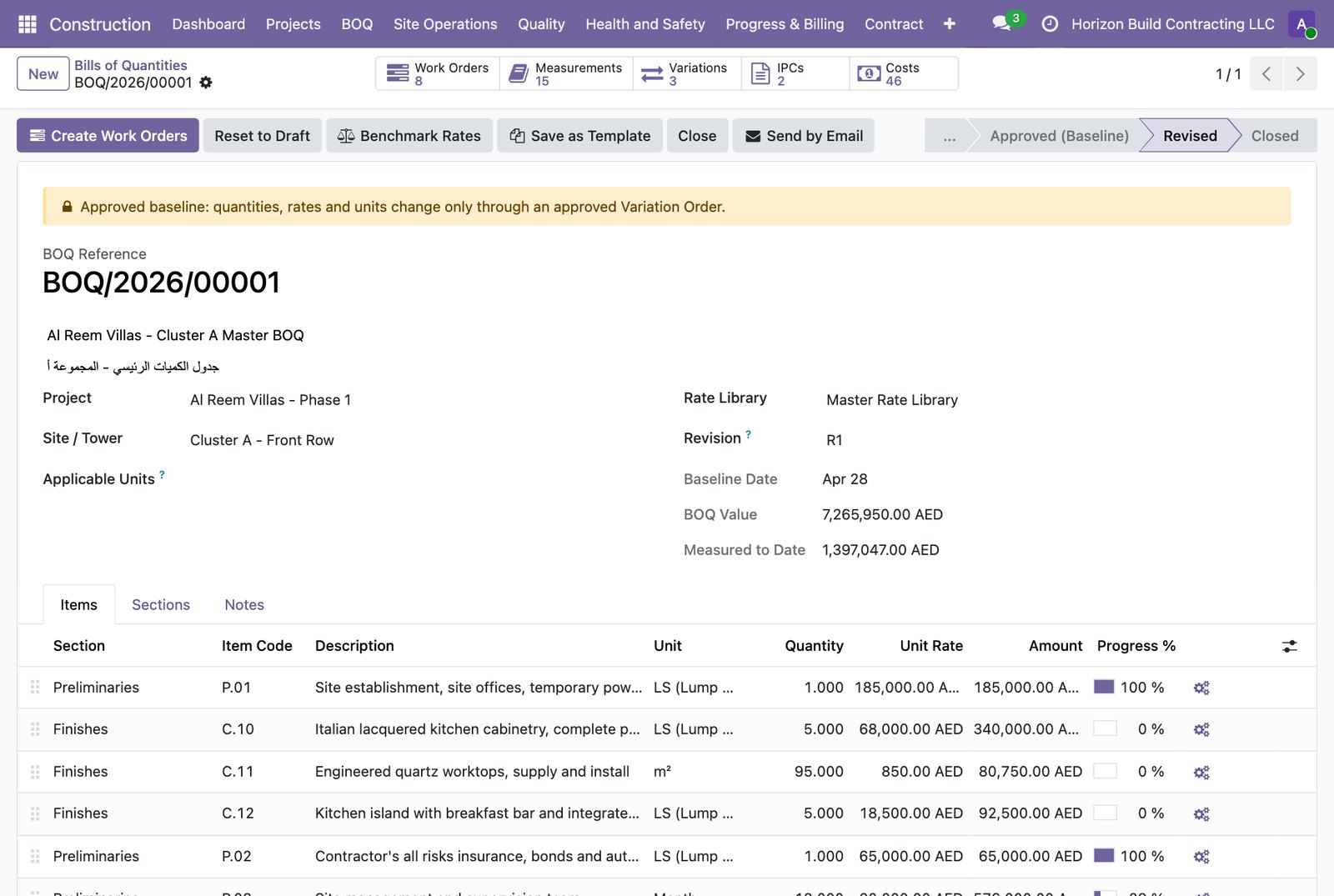The image size is (1334, 896).
Task: Open record actions gear next to BOQ/2026/00001
Action: tap(206, 83)
